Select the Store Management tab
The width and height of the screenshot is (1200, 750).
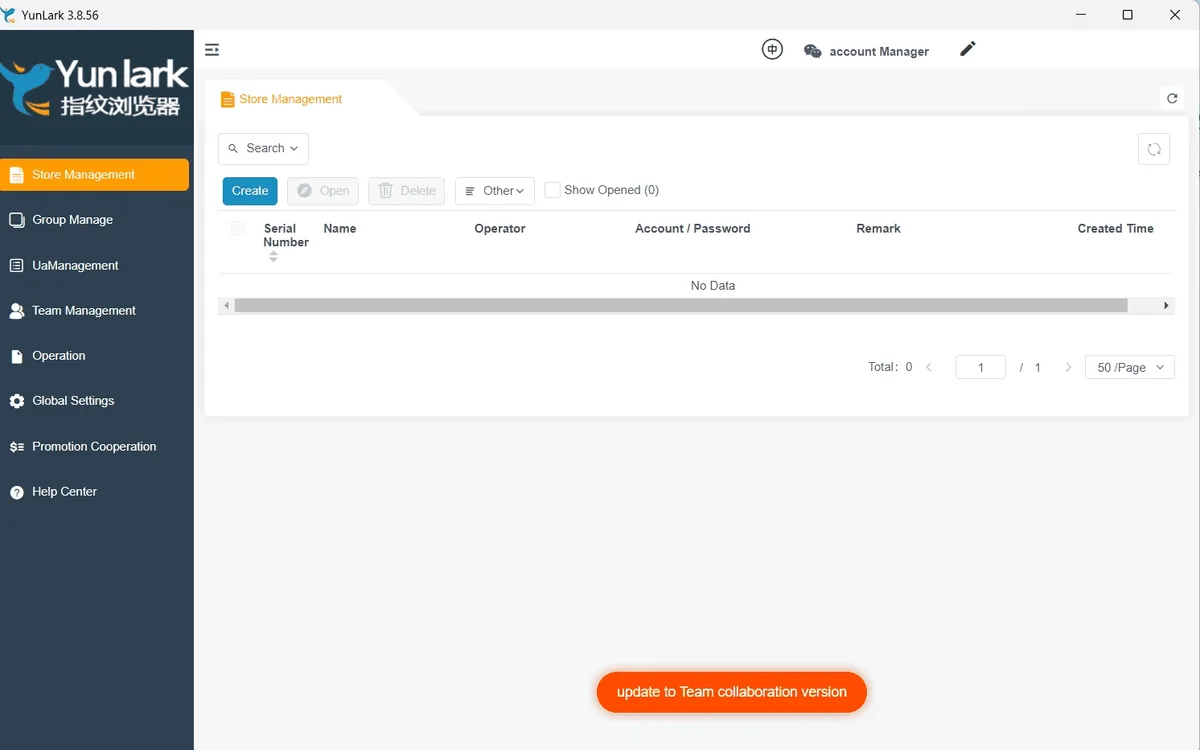click(290, 99)
